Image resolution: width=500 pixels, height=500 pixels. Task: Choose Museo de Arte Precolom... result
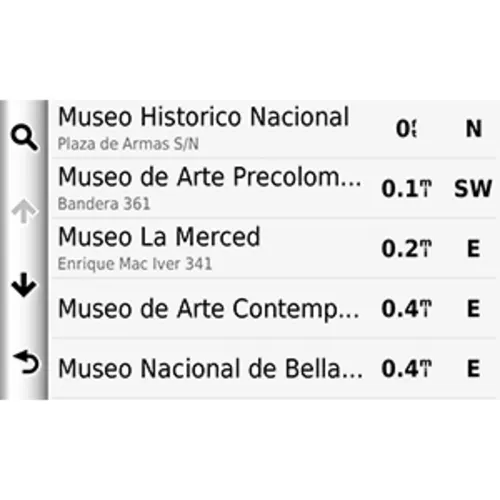tap(273, 188)
